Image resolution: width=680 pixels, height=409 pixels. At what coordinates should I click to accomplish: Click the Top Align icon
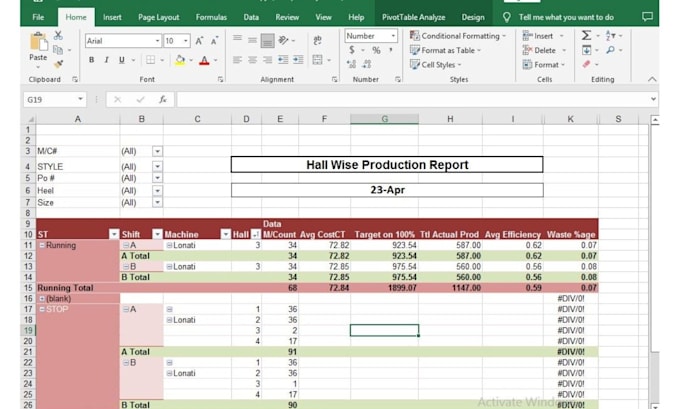237,39
